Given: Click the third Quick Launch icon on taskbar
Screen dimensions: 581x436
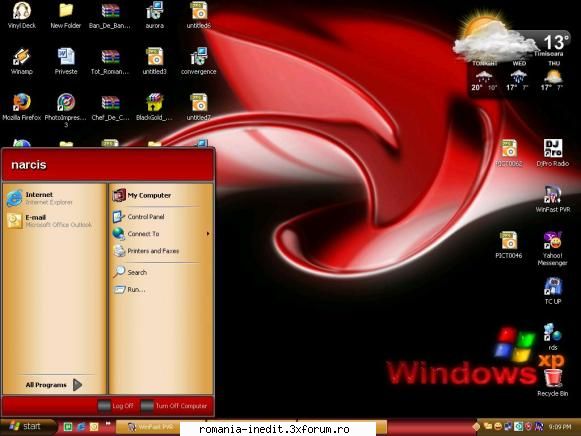Looking at the screenshot, I should pyautogui.click(x=94, y=427).
